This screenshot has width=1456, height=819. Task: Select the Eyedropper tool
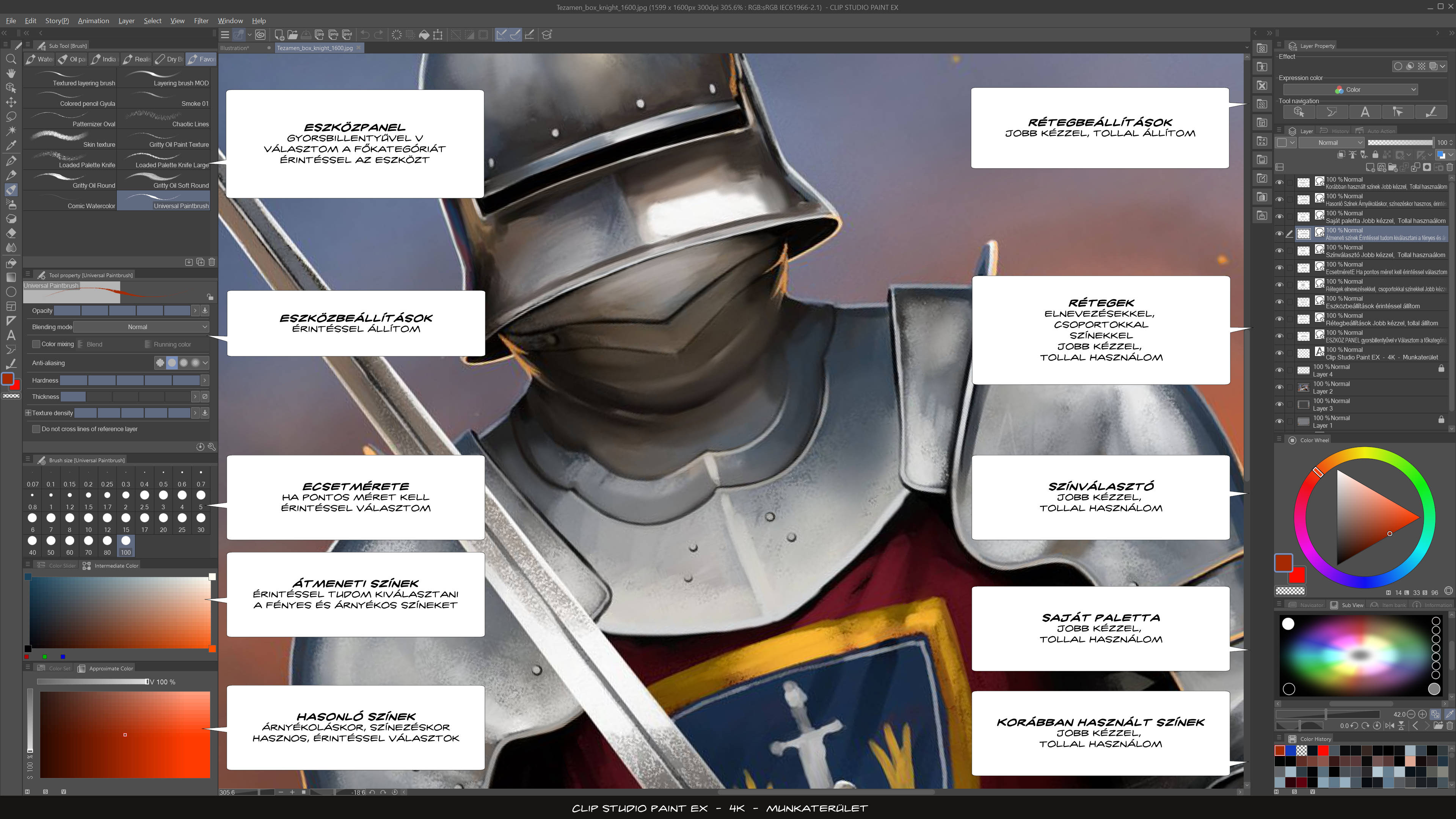click(x=11, y=146)
